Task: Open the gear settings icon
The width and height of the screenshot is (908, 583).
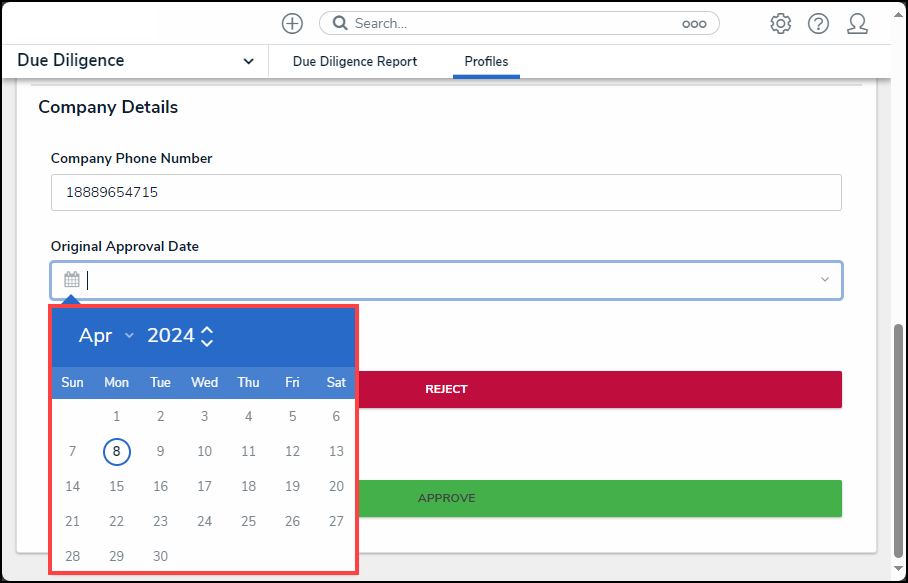Action: pos(781,24)
